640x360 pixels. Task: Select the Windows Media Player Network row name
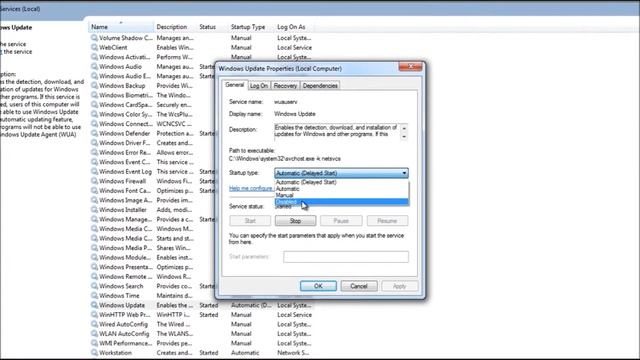(x=126, y=248)
